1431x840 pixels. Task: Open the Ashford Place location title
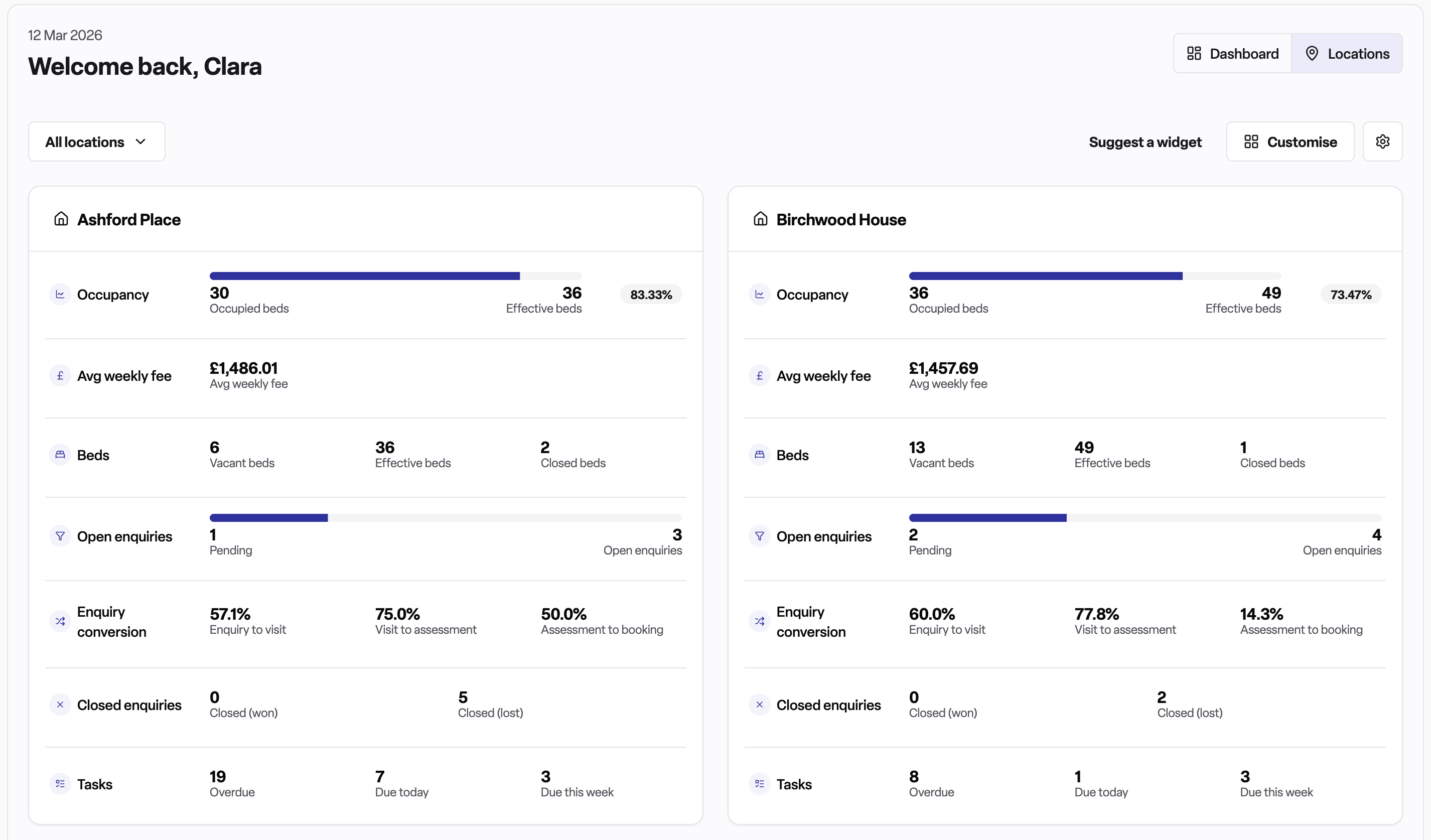pos(129,219)
